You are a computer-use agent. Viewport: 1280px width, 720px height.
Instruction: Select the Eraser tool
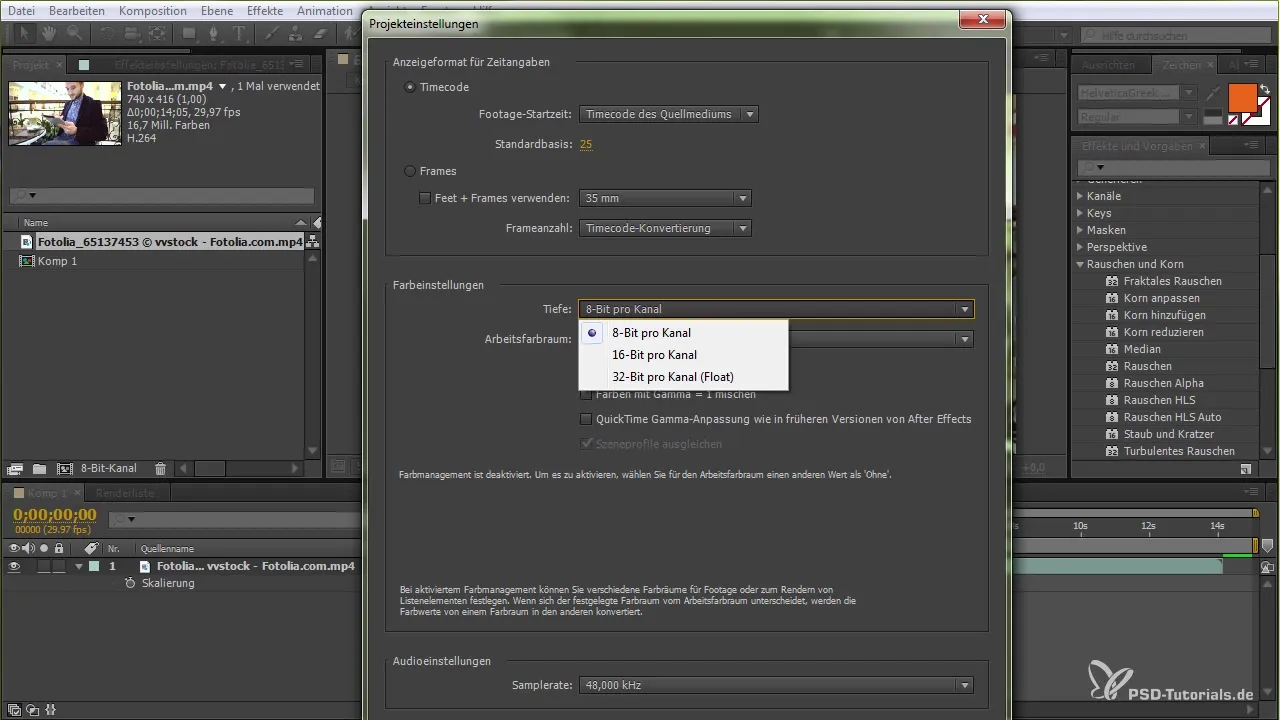320,34
